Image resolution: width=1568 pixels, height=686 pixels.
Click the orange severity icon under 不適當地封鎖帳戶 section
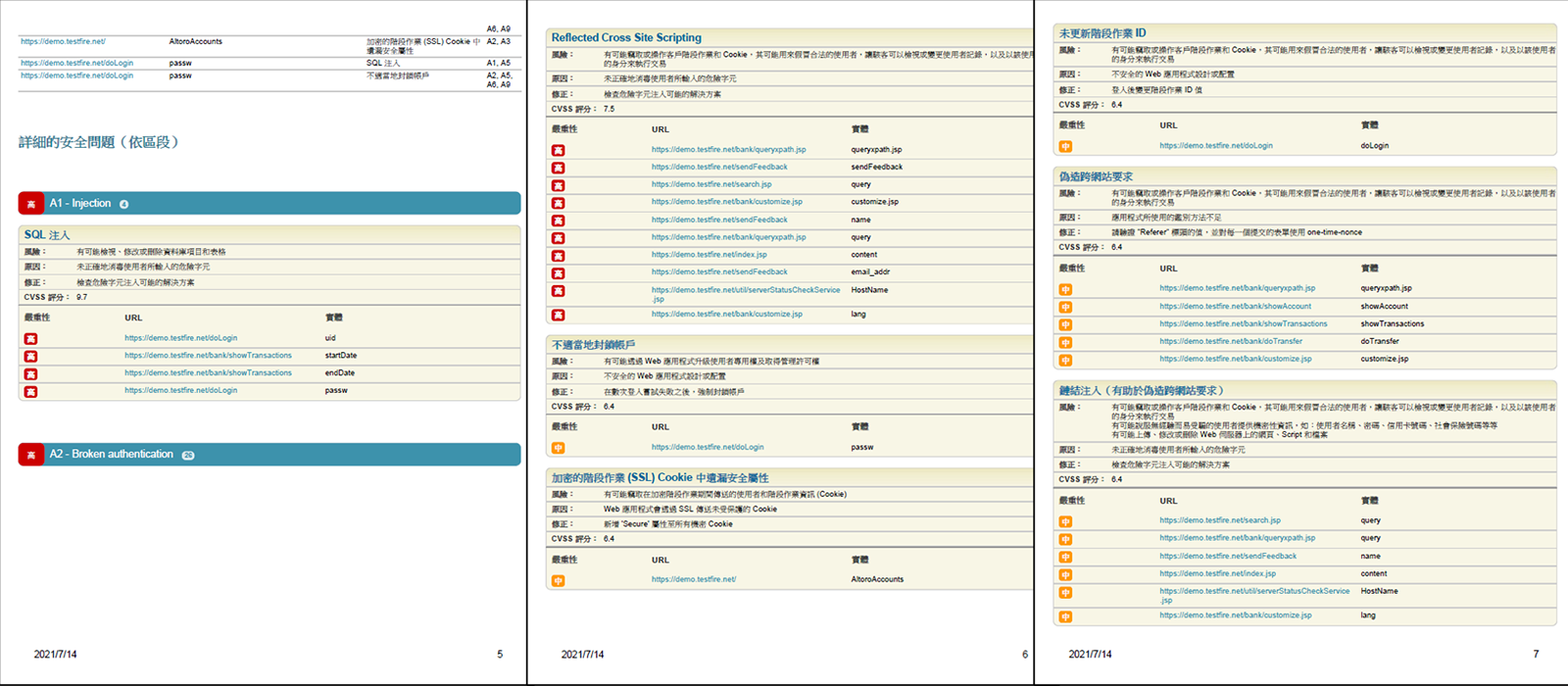[x=558, y=448]
